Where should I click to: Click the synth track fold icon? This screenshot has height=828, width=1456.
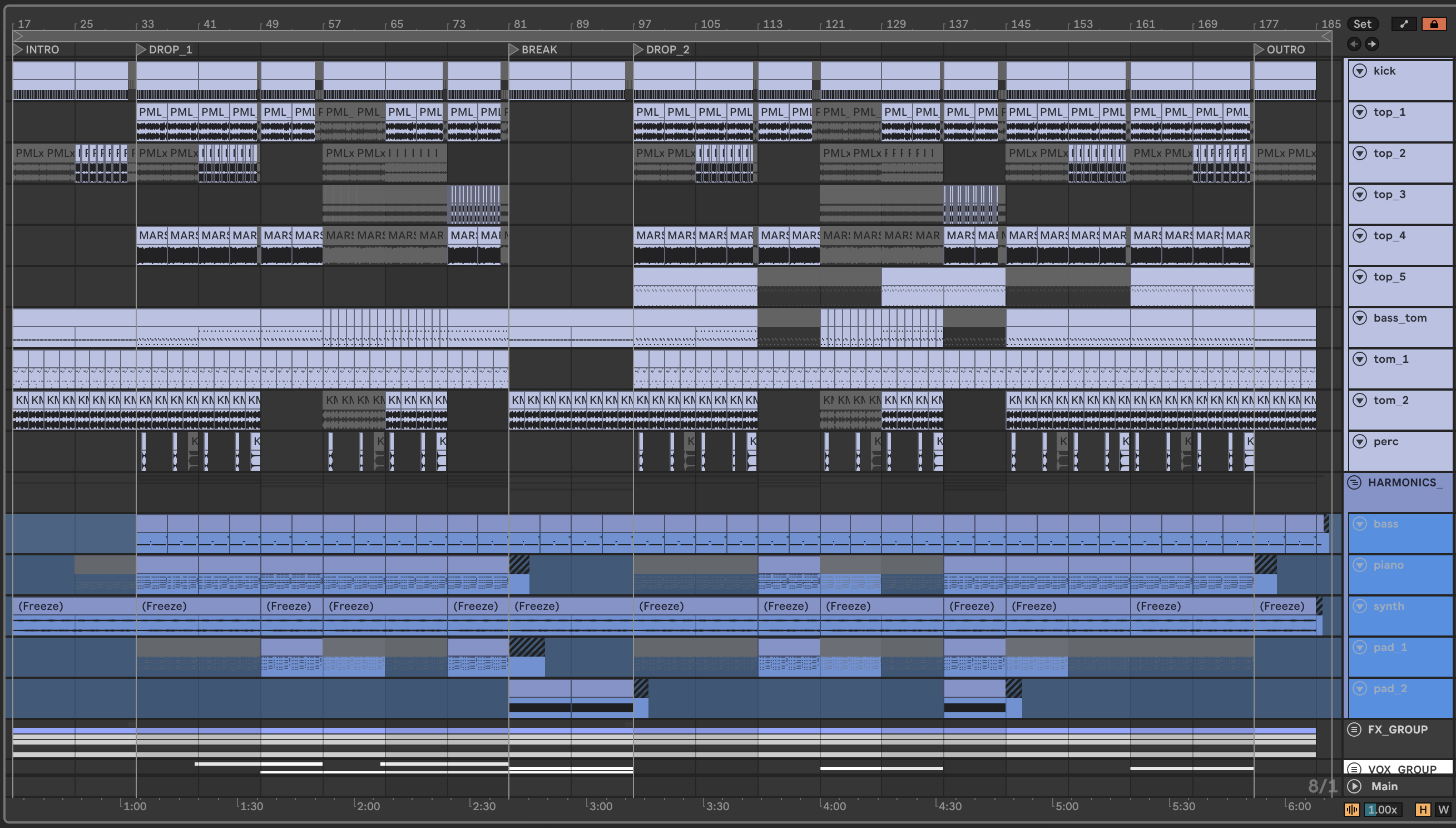point(1359,606)
